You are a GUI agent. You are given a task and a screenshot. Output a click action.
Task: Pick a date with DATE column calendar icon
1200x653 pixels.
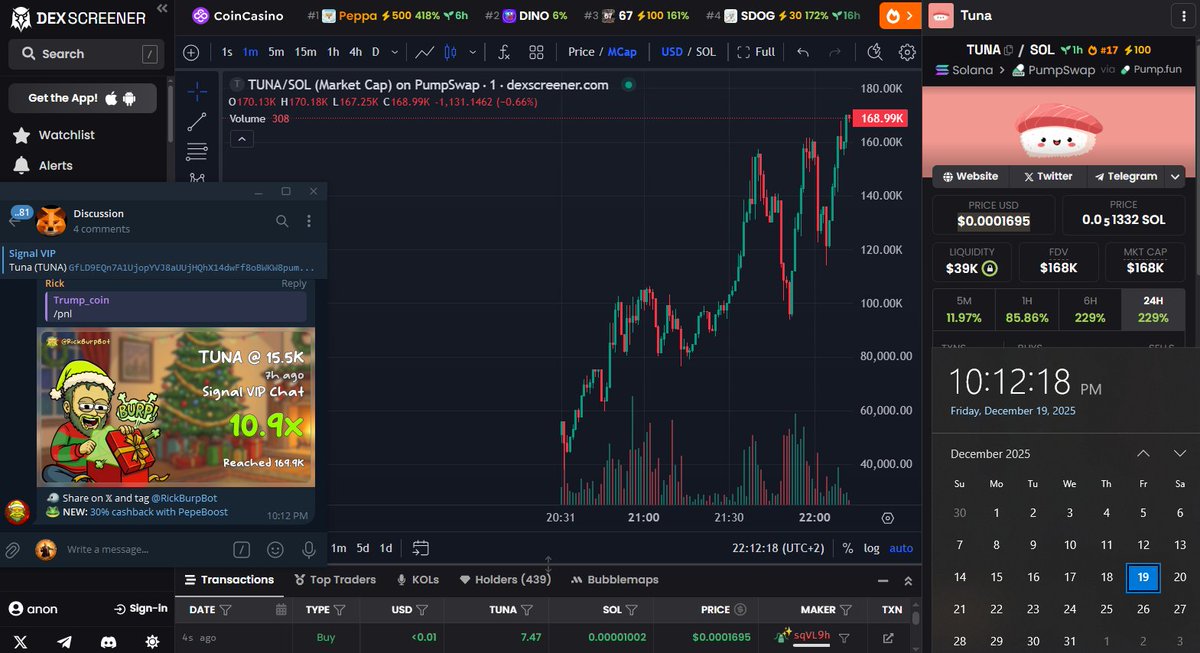pos(281,610)
